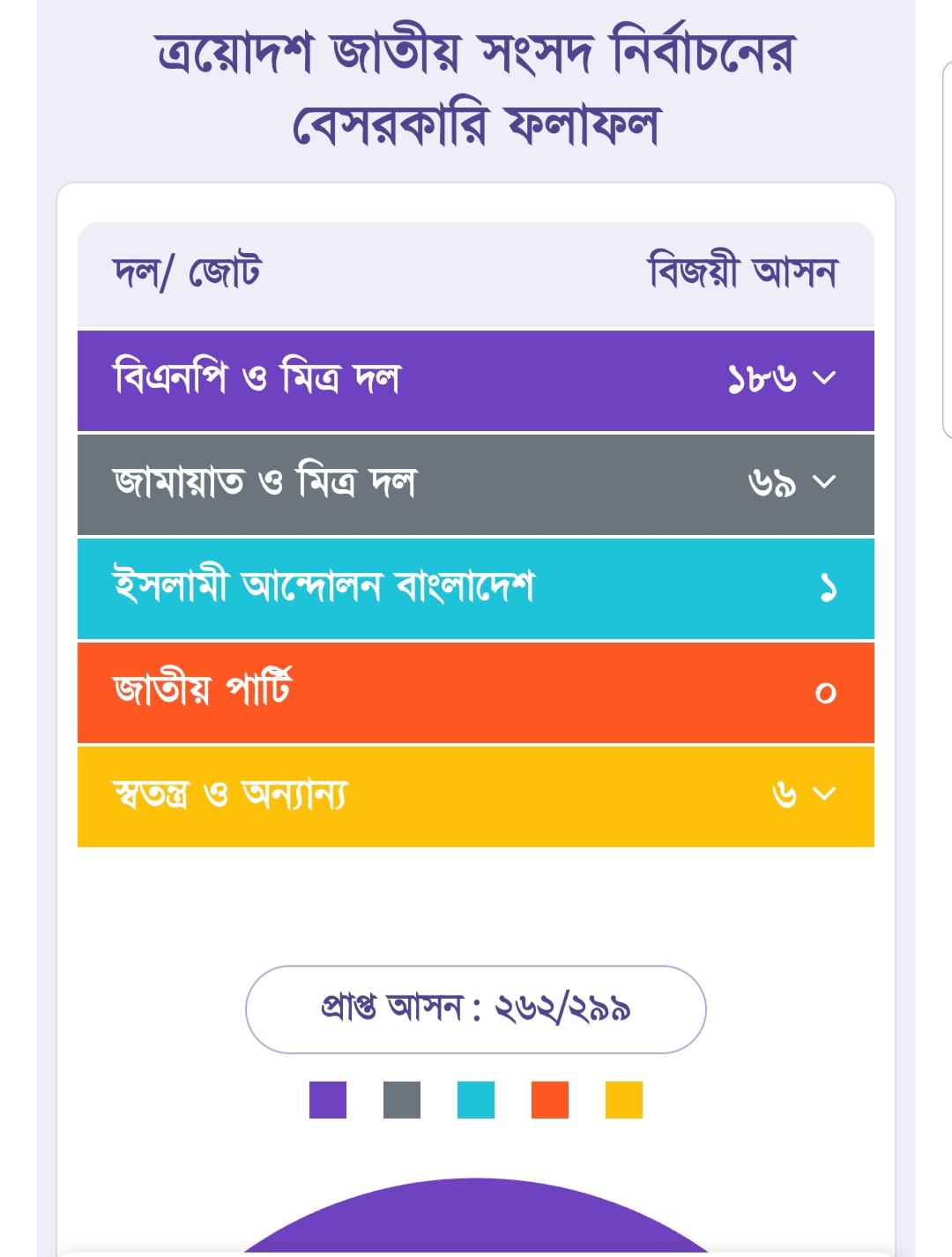The width and height of the screenshot is (952, 1257).
Task: Click the দল/ জোট column header
Action: [x=187, y=273]
